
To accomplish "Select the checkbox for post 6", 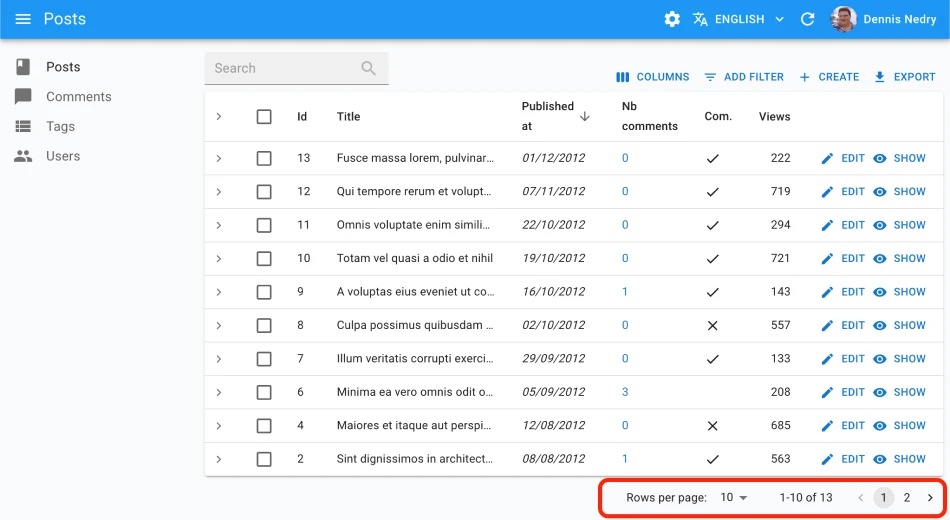I will point(264,392).
